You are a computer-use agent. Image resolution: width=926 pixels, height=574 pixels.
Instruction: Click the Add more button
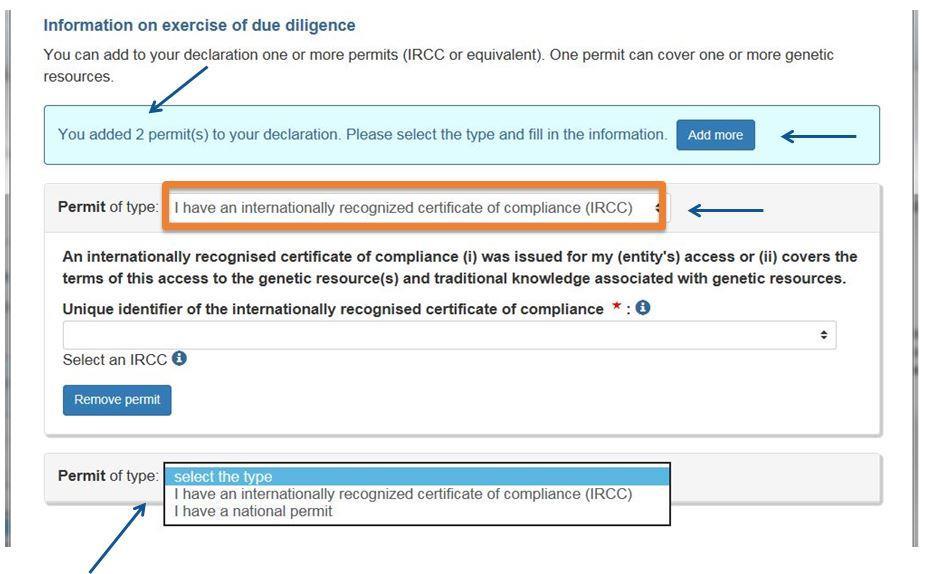coord(715,135)
